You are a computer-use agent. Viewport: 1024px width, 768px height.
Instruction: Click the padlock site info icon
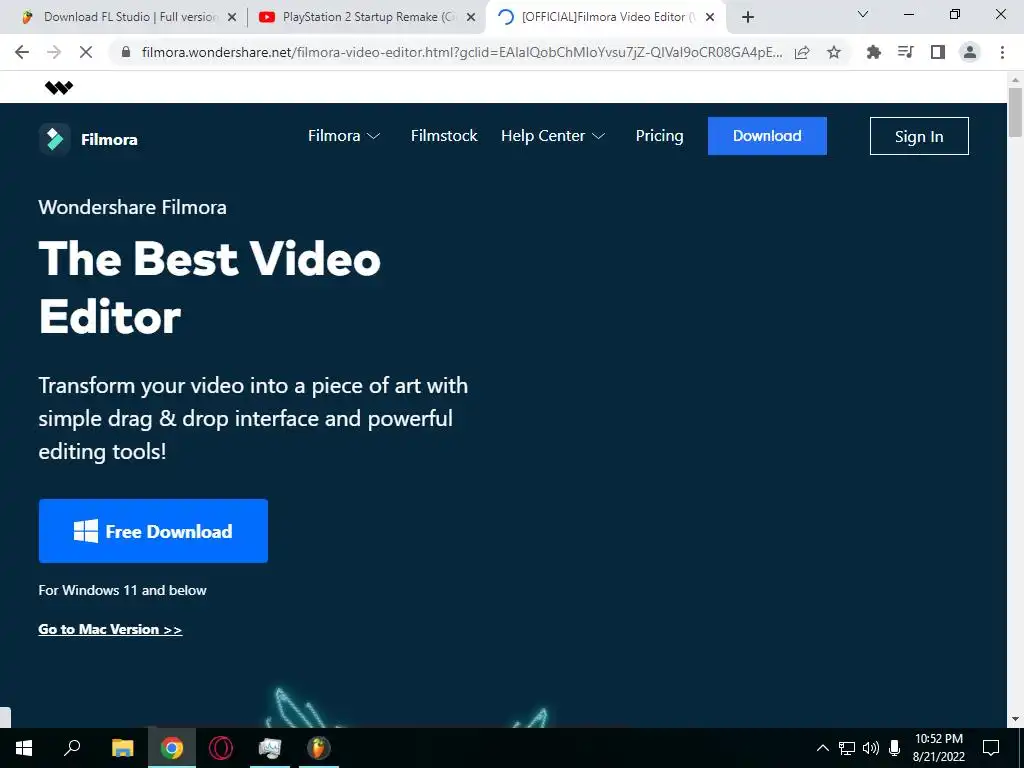click(126, 52)
